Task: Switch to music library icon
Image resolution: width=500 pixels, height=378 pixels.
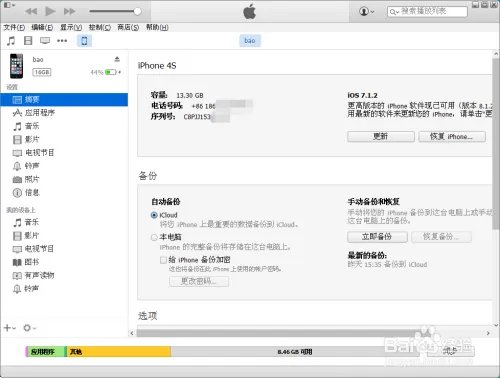Action: tap(11, 41)
